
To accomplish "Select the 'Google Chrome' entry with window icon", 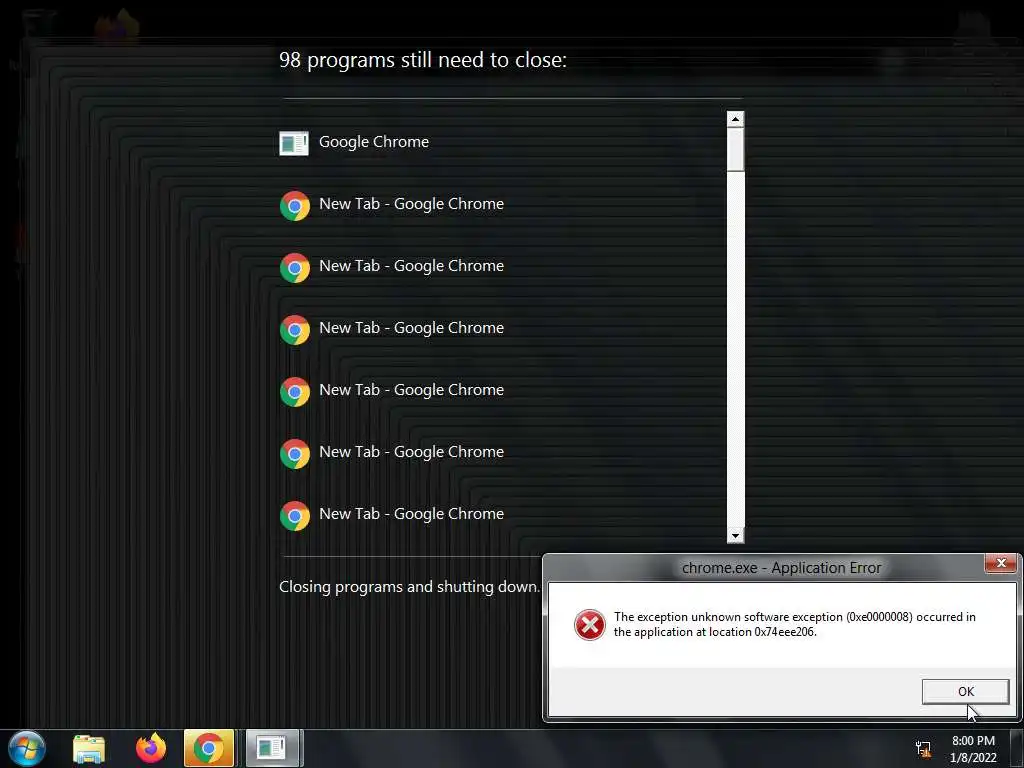I will click(x=355, y=142).
